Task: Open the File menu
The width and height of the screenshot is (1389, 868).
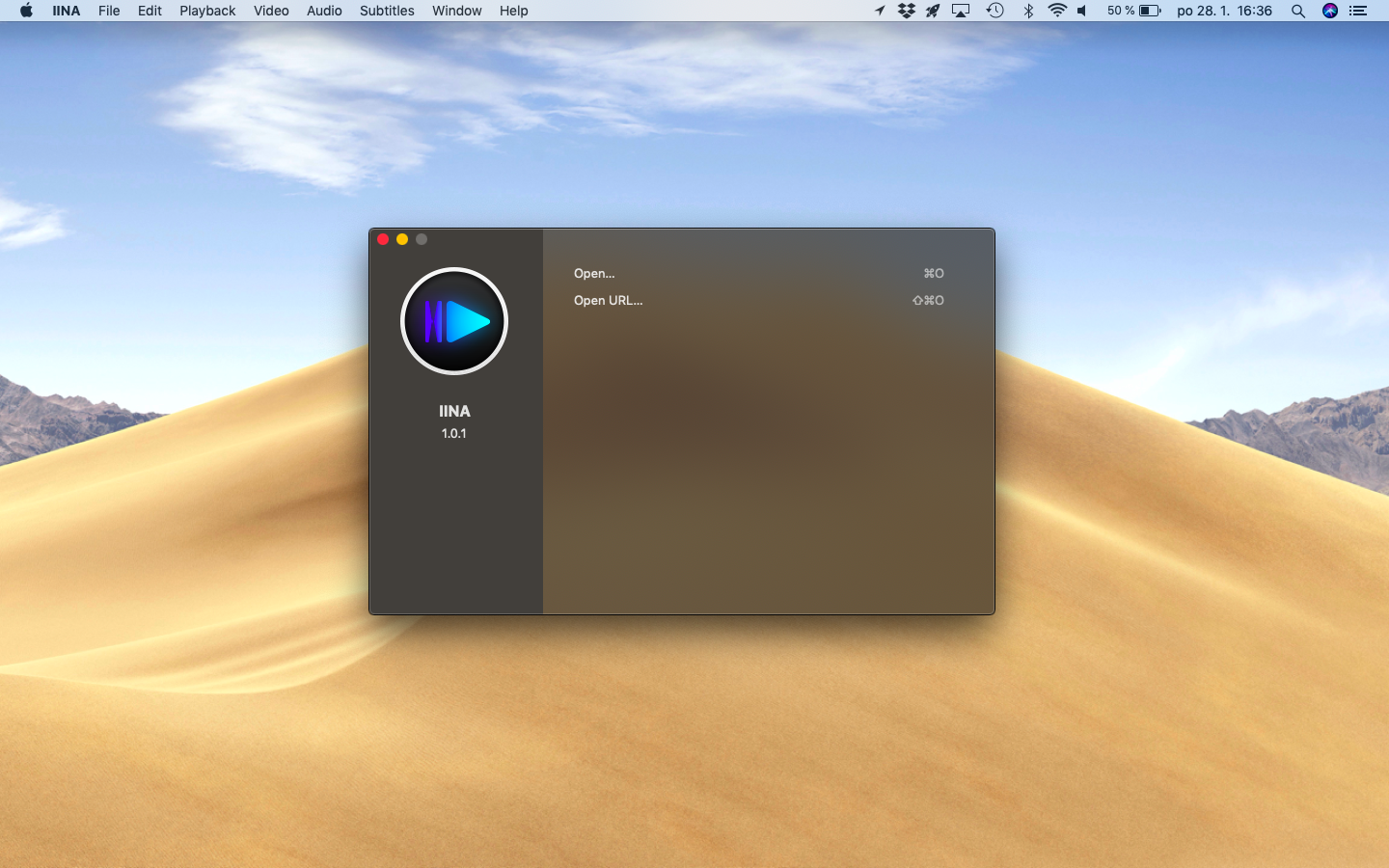Action: pyautogui.click(x=109, y=11)
